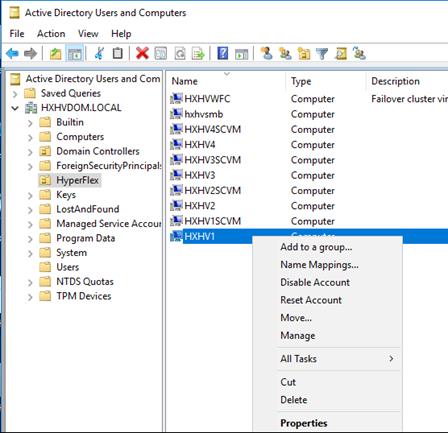This screenshot has height=433, width=448.
Task: Click the red X Delete icon
Action: click(142, 53)
